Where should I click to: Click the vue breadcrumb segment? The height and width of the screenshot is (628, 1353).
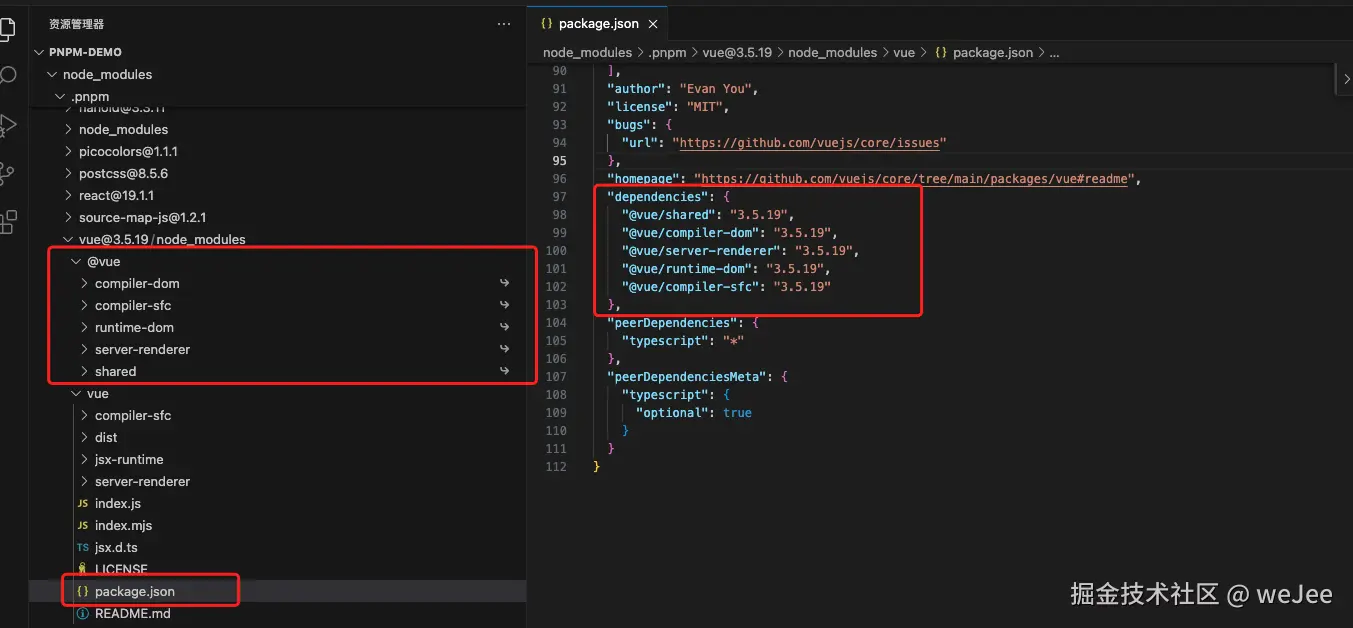click(904, 52)
